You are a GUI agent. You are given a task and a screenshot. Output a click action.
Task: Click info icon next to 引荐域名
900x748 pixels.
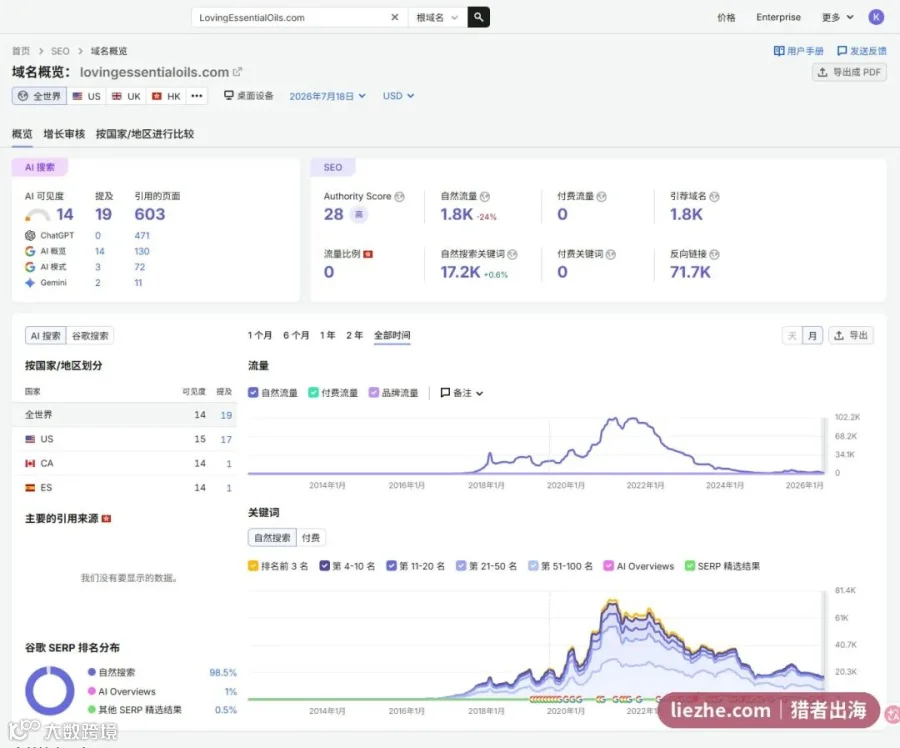(x=714, y=197)
